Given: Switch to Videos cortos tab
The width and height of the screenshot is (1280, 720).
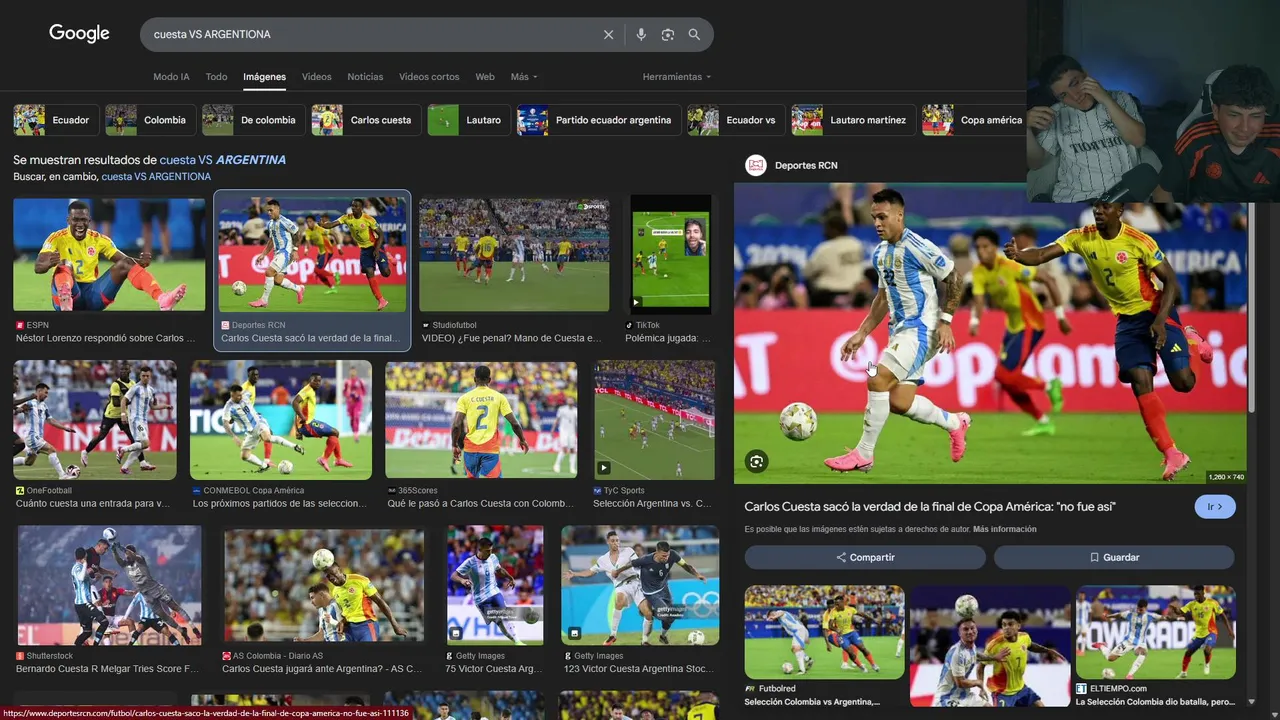Looking at the screenshot, I should click(429, 77).
